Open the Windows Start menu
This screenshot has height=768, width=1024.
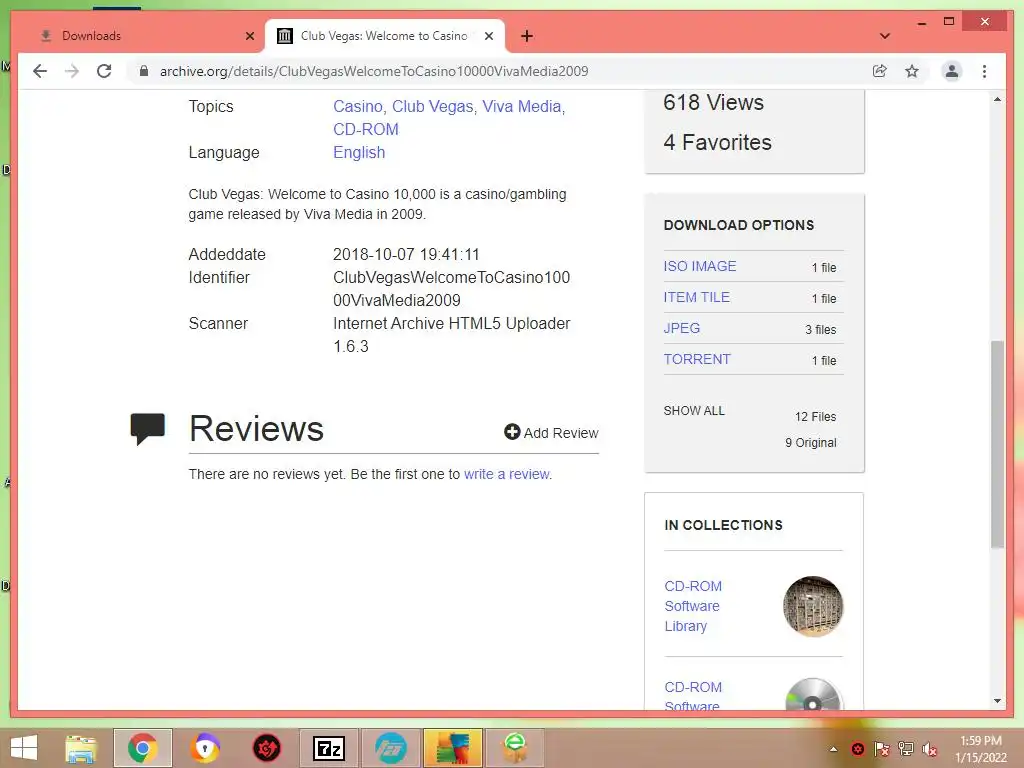[24, 748]
